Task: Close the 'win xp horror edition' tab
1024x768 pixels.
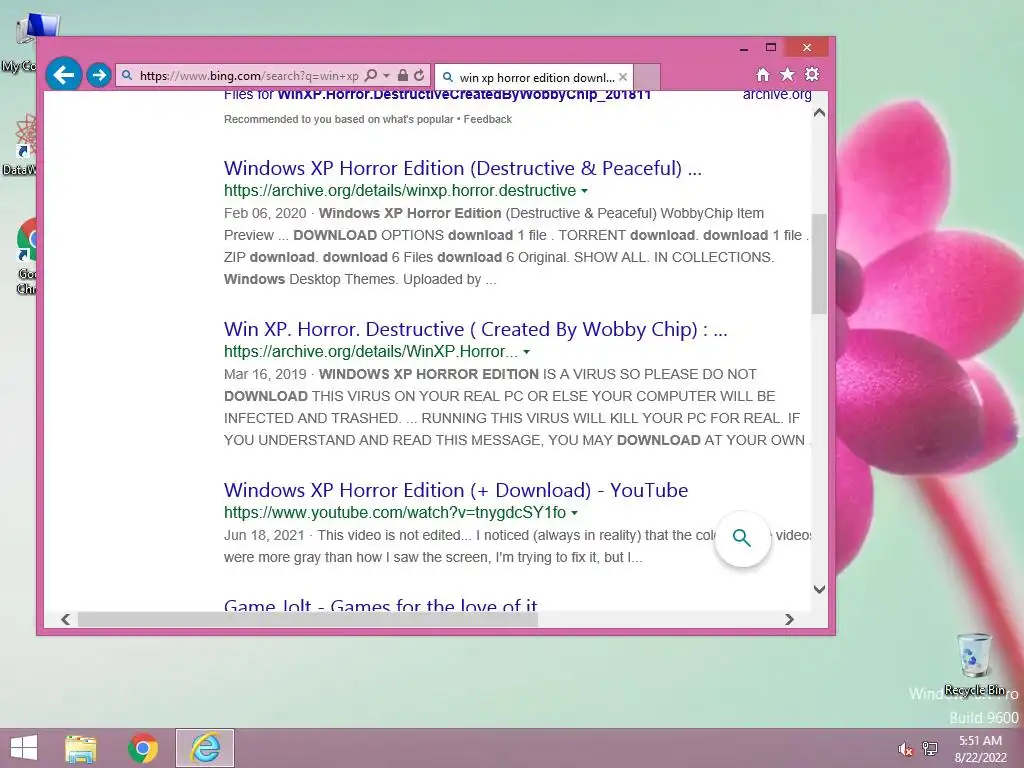Action: click(623, 77)
